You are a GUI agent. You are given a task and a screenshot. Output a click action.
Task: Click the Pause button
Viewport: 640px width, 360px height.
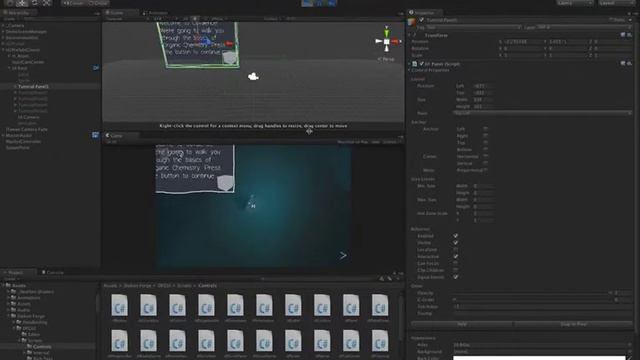[319, 3]
